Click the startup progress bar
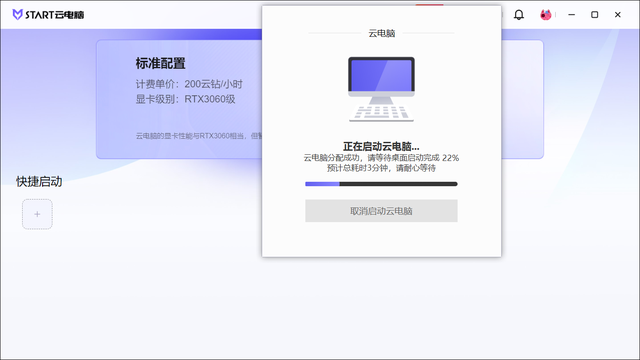 point(381,184)
